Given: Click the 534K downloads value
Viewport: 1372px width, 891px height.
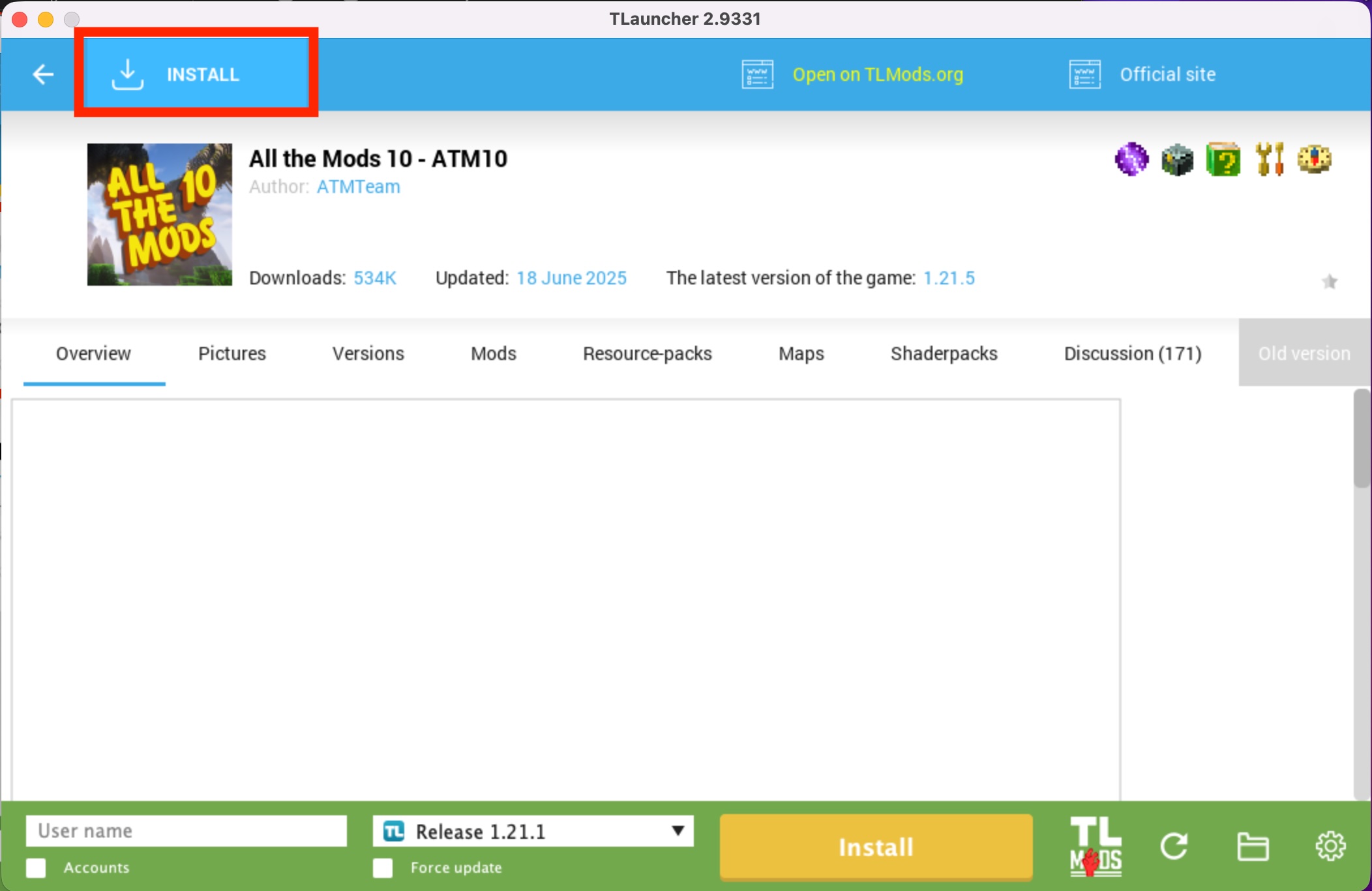Looking at the screenshot, I should point(375,278).
